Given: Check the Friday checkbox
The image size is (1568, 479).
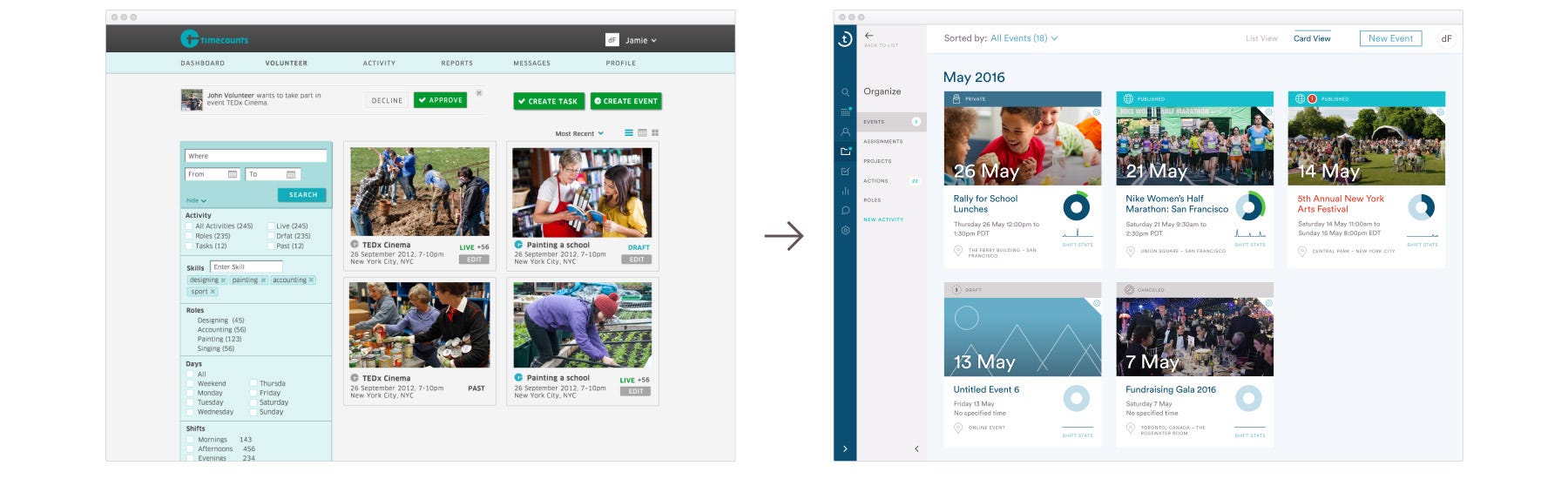Looking at the screenshot, I should [x=253, y=393].
